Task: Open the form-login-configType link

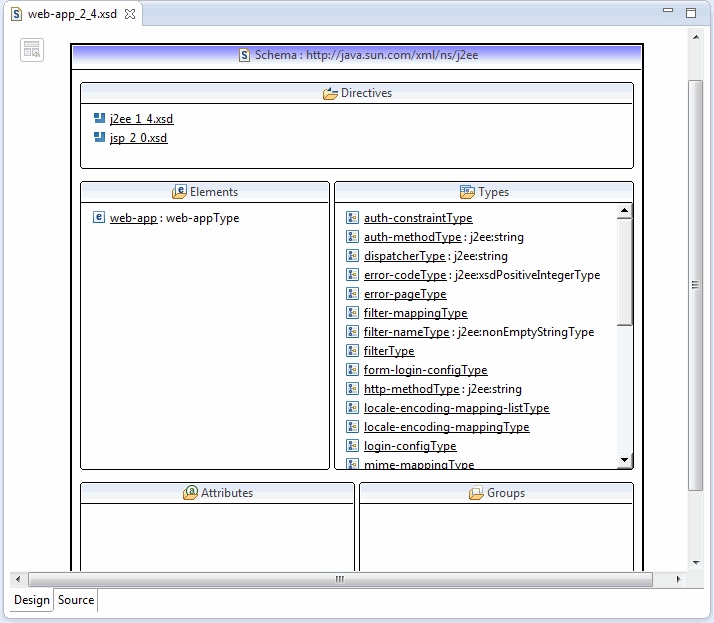Action: click(x=425, y=370)
